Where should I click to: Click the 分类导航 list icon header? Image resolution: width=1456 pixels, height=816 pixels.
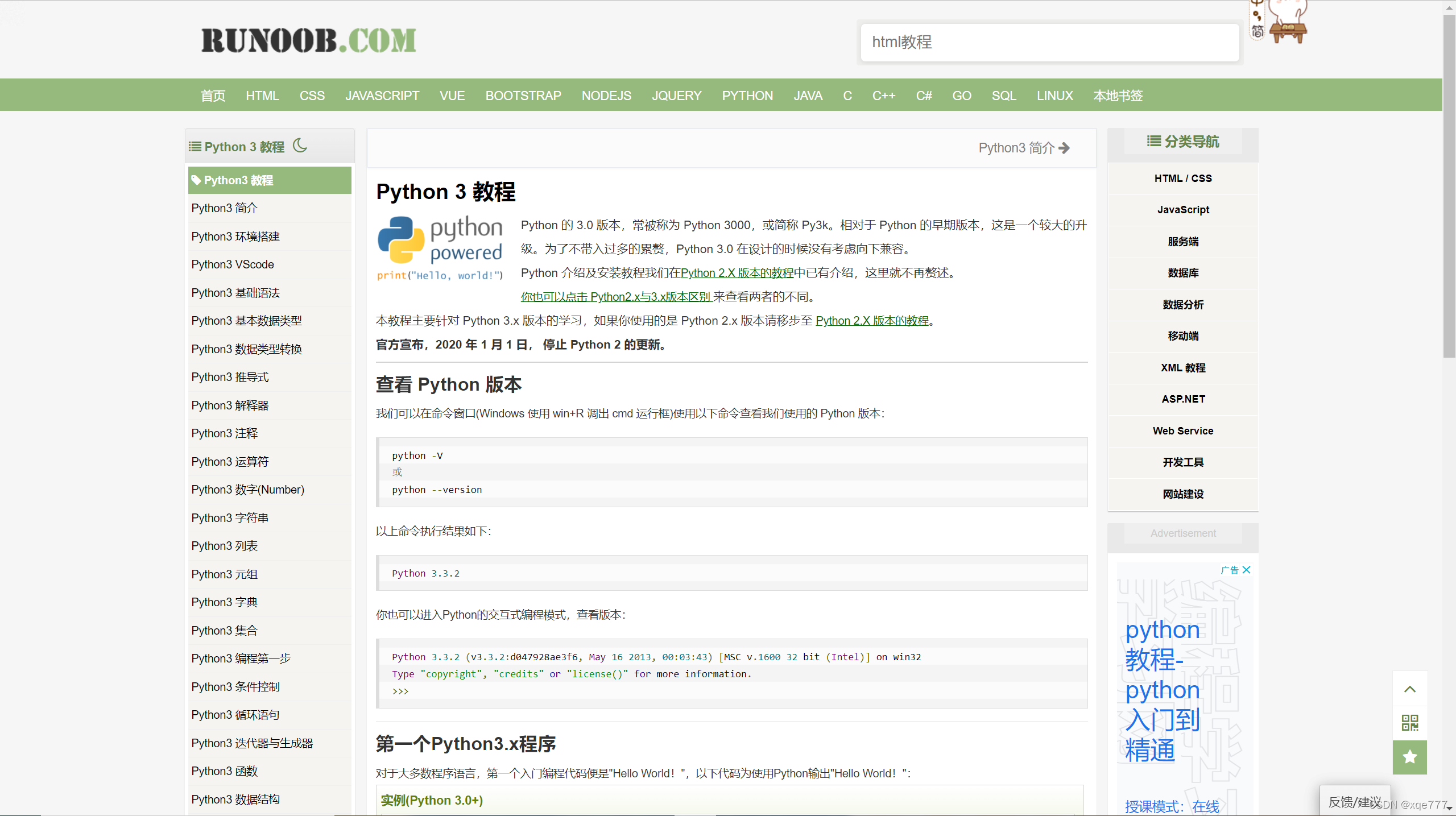[1182, 142]
